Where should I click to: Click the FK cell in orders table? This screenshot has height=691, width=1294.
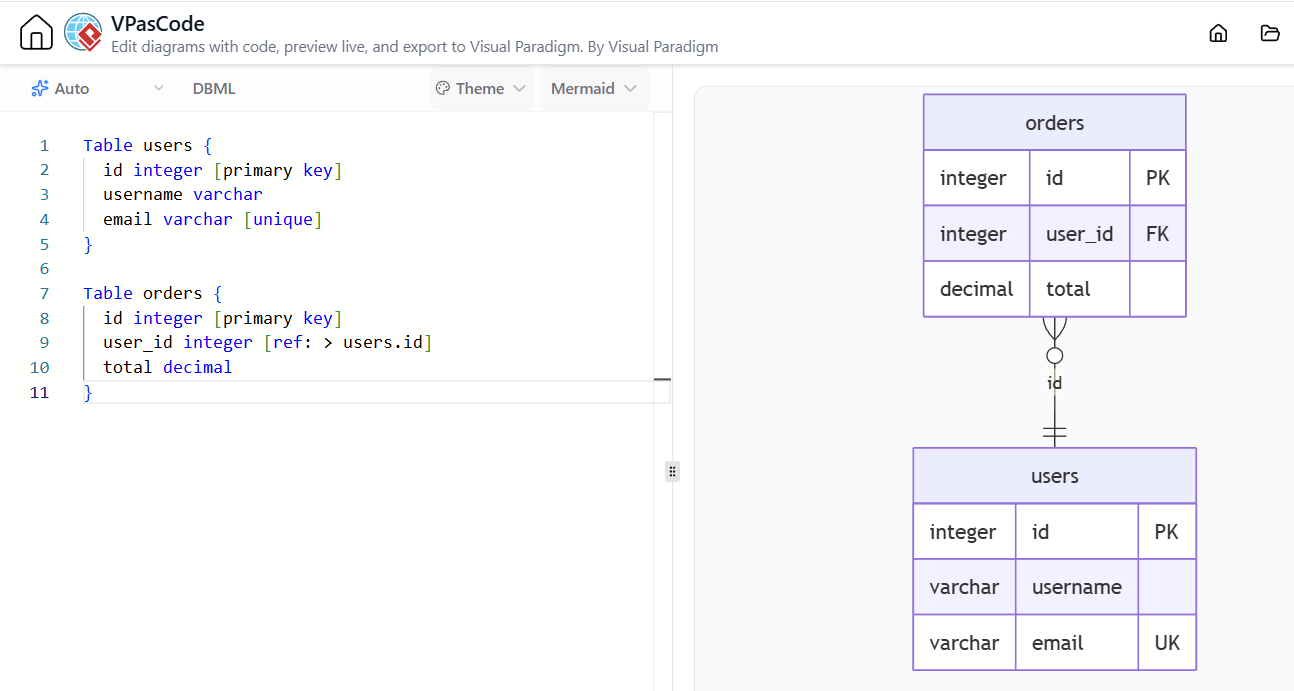point(1158,234)
